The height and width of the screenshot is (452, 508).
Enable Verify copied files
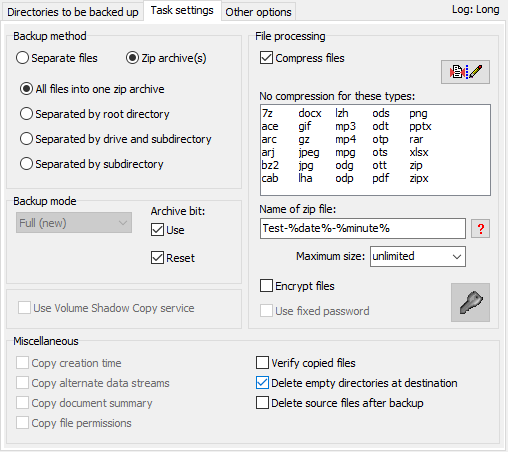click(x=262, y=363)
